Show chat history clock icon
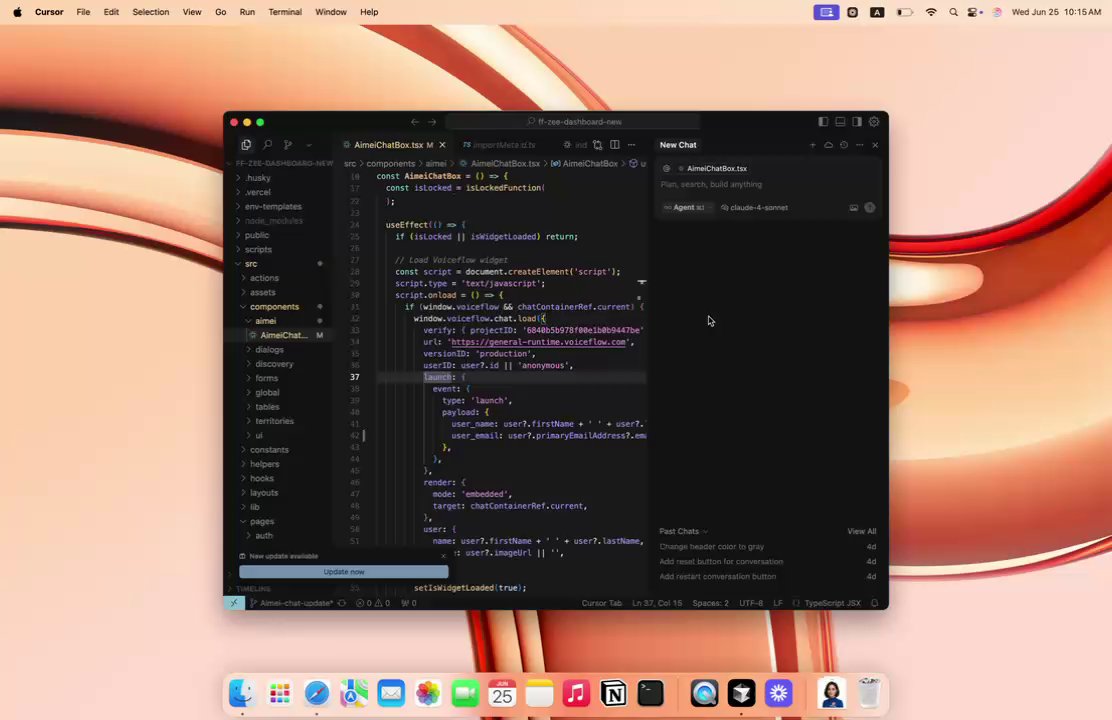This screenshot has height=720, width=1112. [x=844, y=145]
